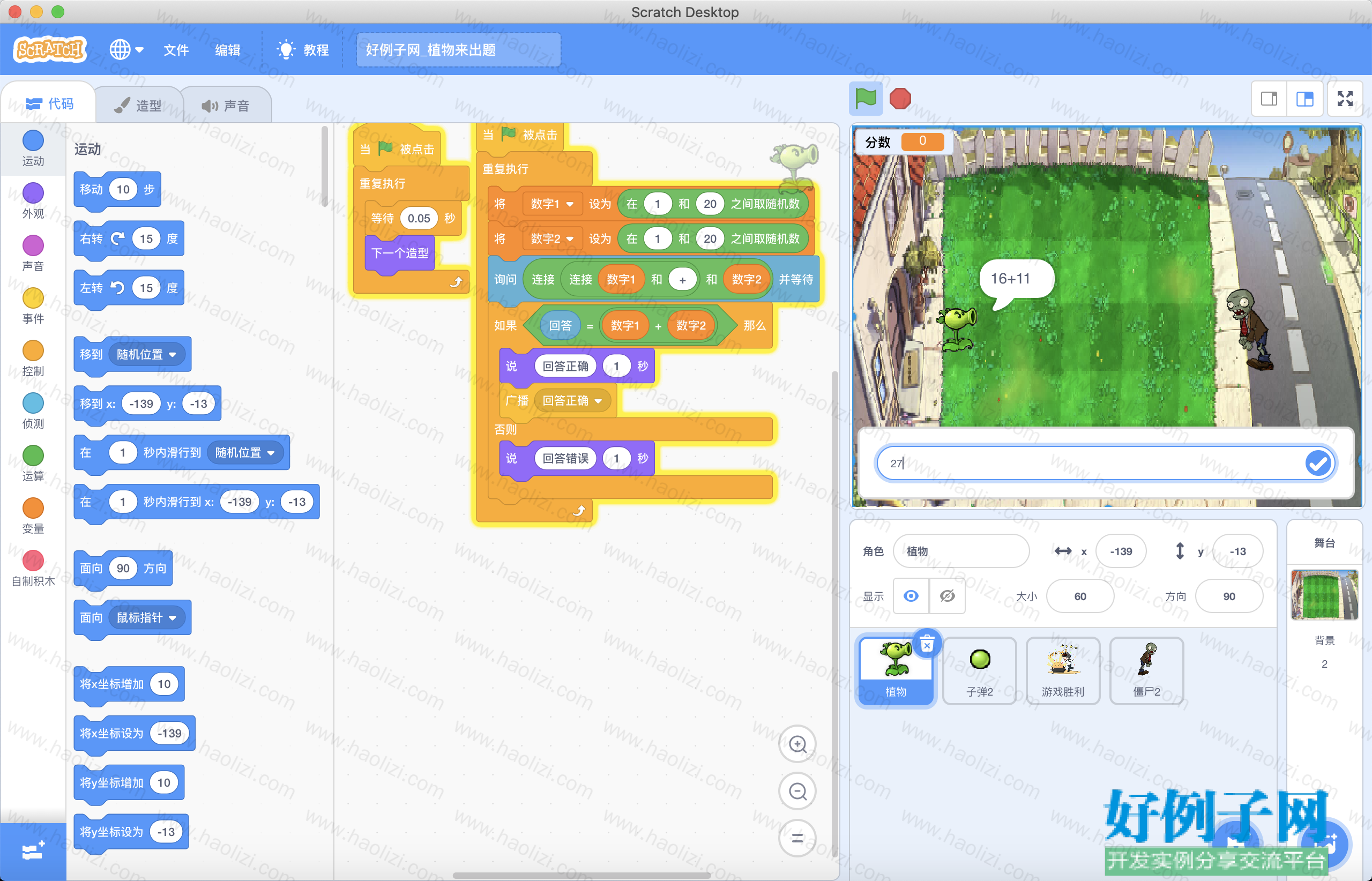This screenshot has width=1372, height=881.
Task: Click the 0.05 seconds wait value
Action: [x=419, y=218]
